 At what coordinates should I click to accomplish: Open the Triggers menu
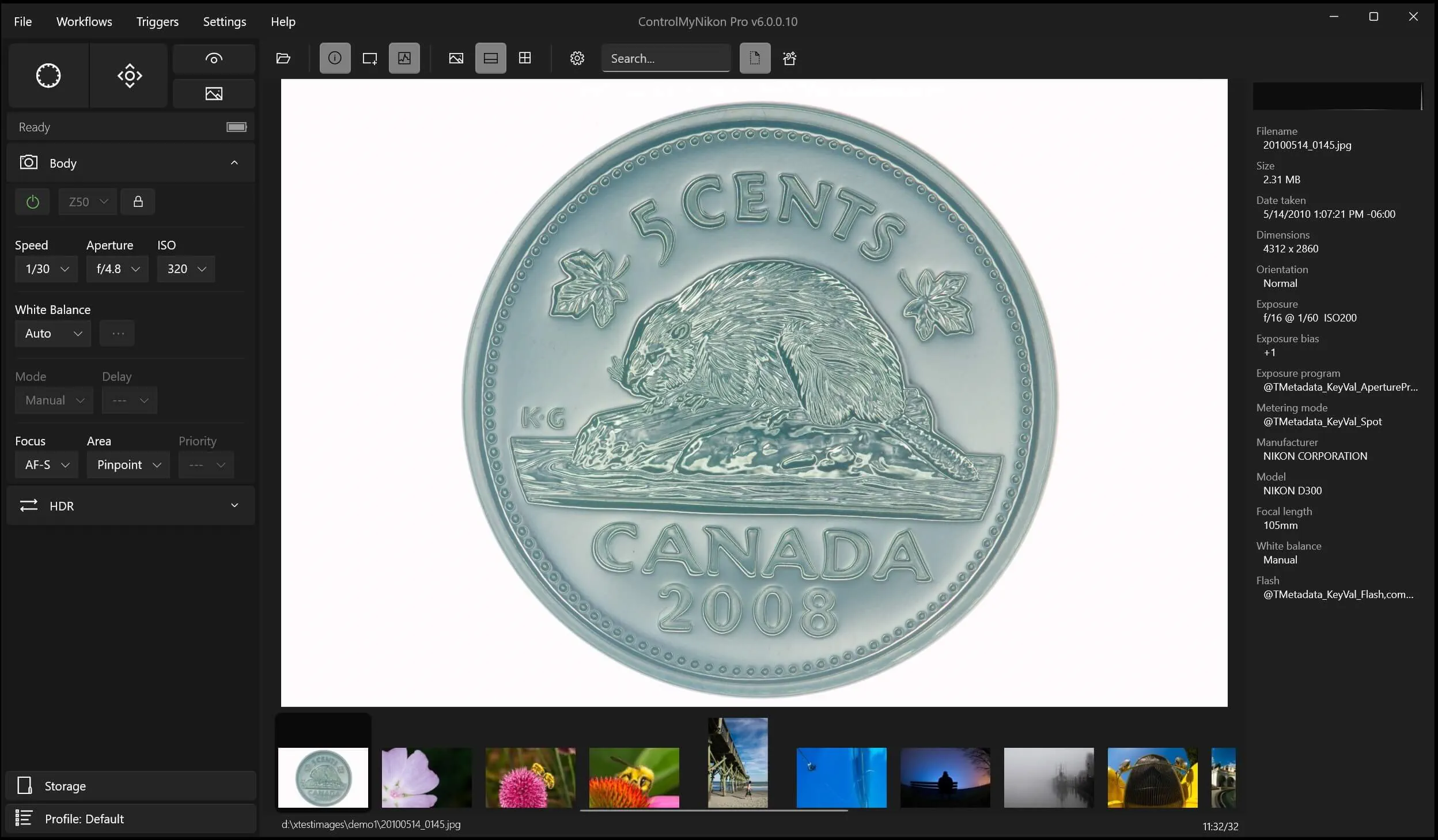[156, 21]
